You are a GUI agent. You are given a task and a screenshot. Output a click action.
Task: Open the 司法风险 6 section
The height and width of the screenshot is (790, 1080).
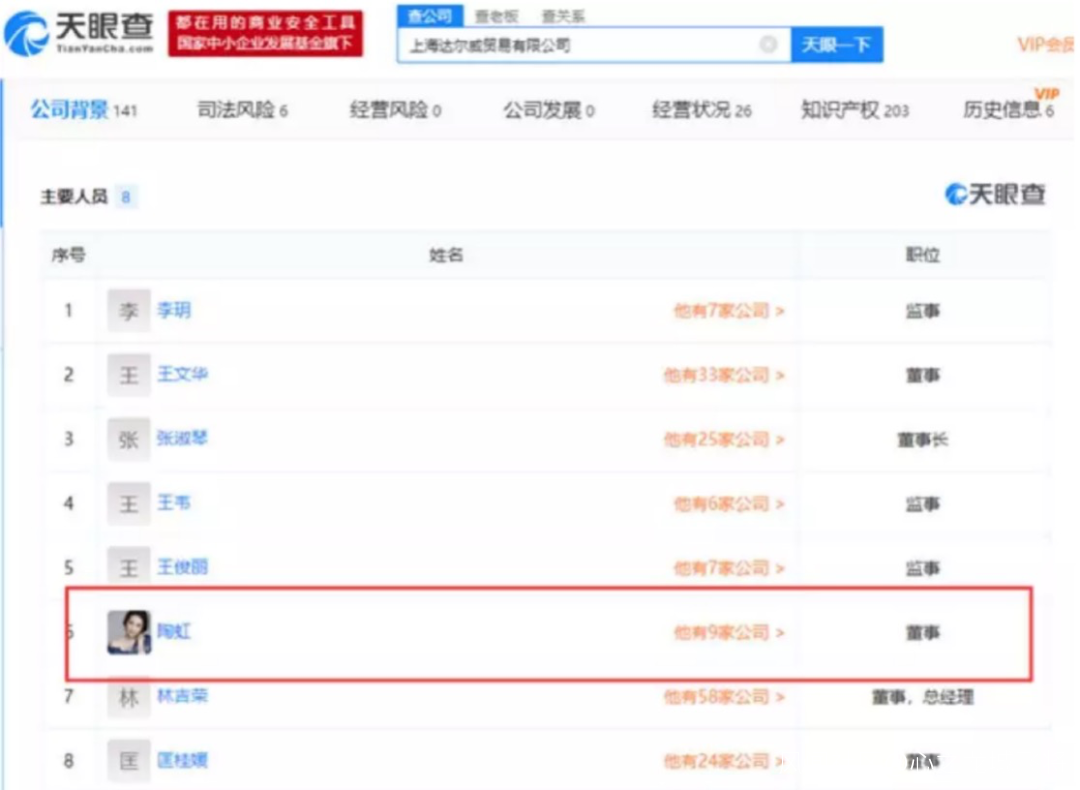pos(242,110)
